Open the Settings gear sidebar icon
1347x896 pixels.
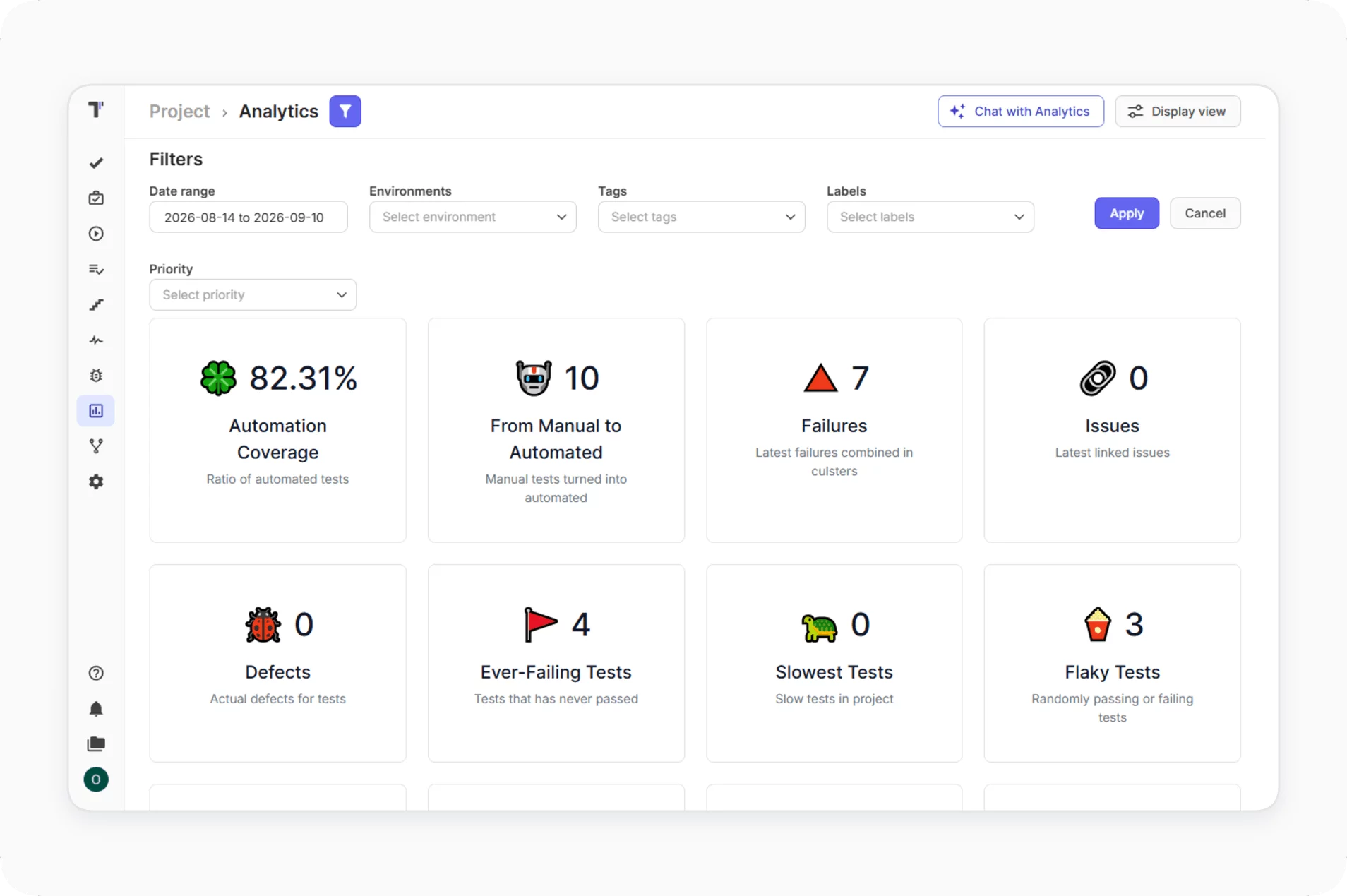96,482
